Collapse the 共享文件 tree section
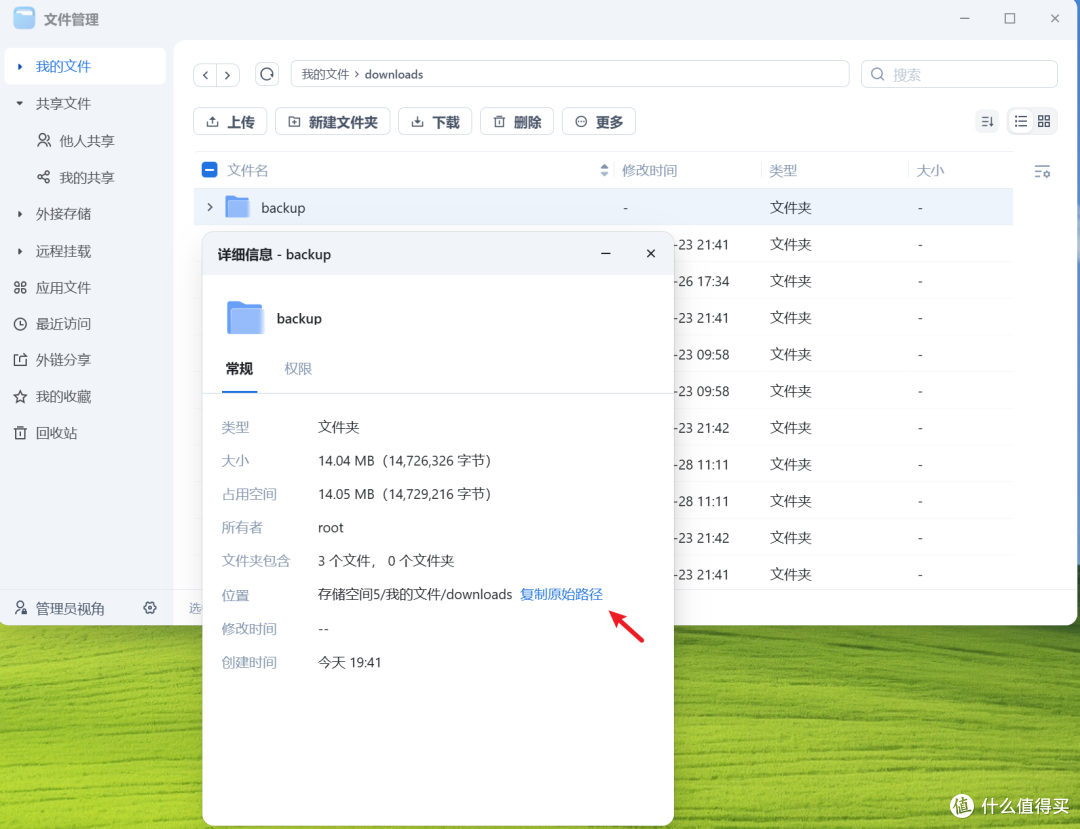The width and height of the screenshot is (1080, 829). click(x=20, y=104)
